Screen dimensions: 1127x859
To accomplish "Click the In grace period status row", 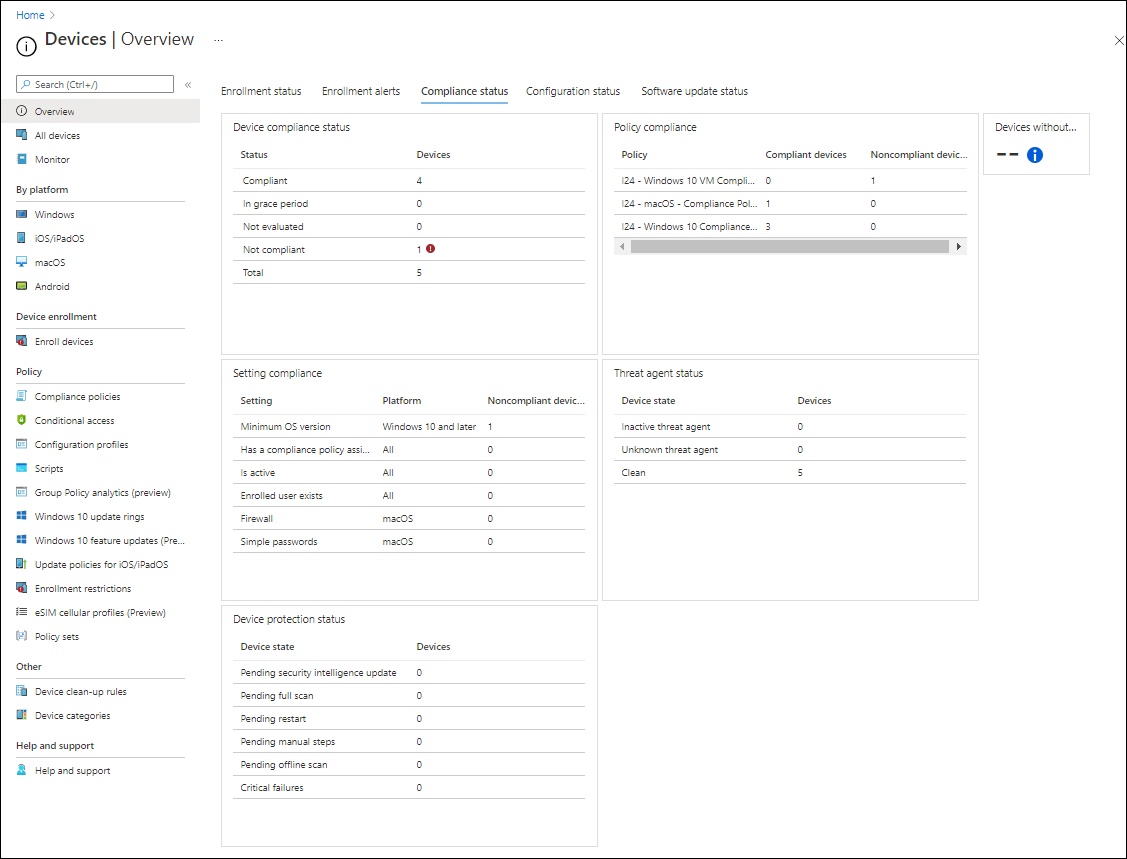I will [x=409, y=203].
